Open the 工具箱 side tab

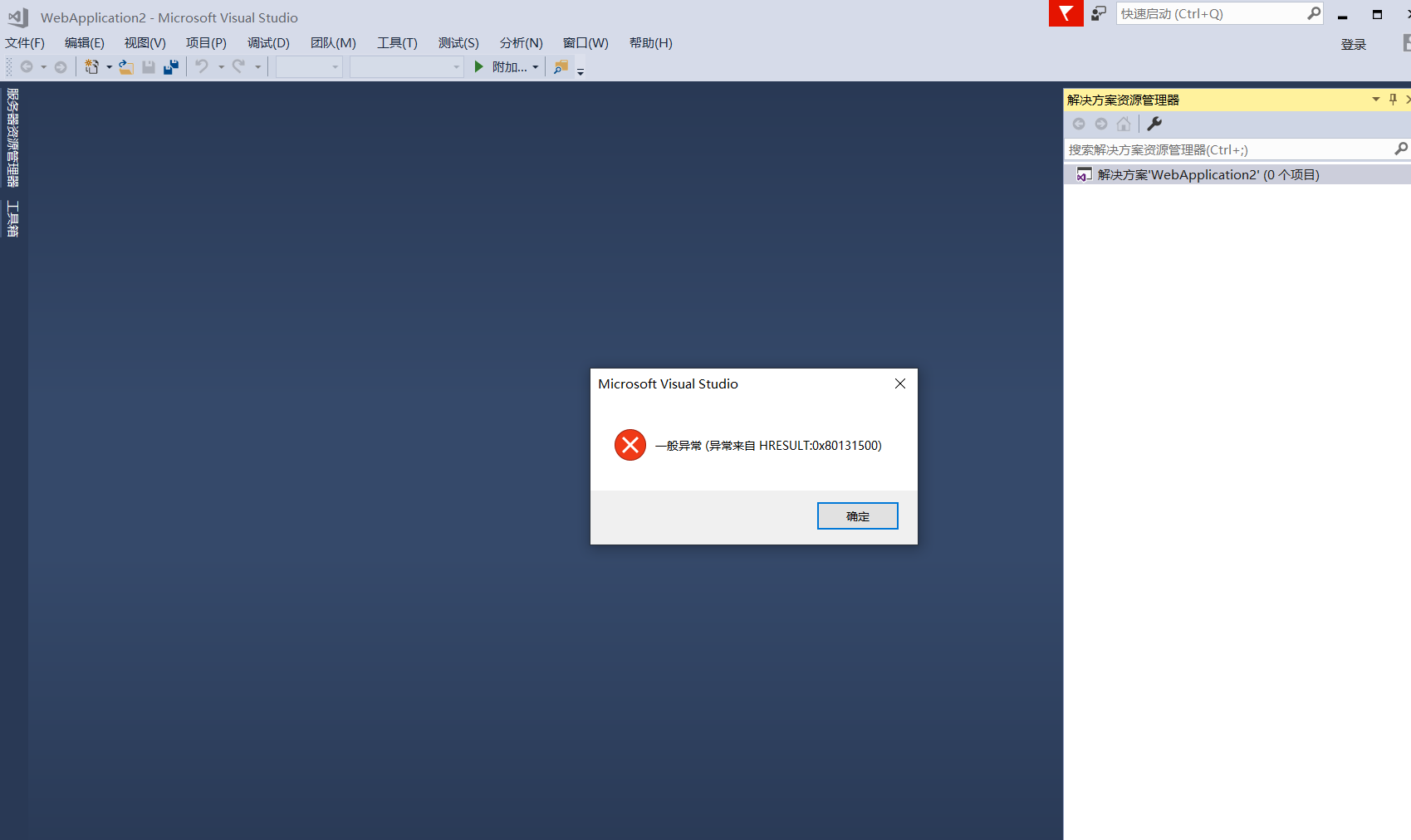click(x=12, y=218)
